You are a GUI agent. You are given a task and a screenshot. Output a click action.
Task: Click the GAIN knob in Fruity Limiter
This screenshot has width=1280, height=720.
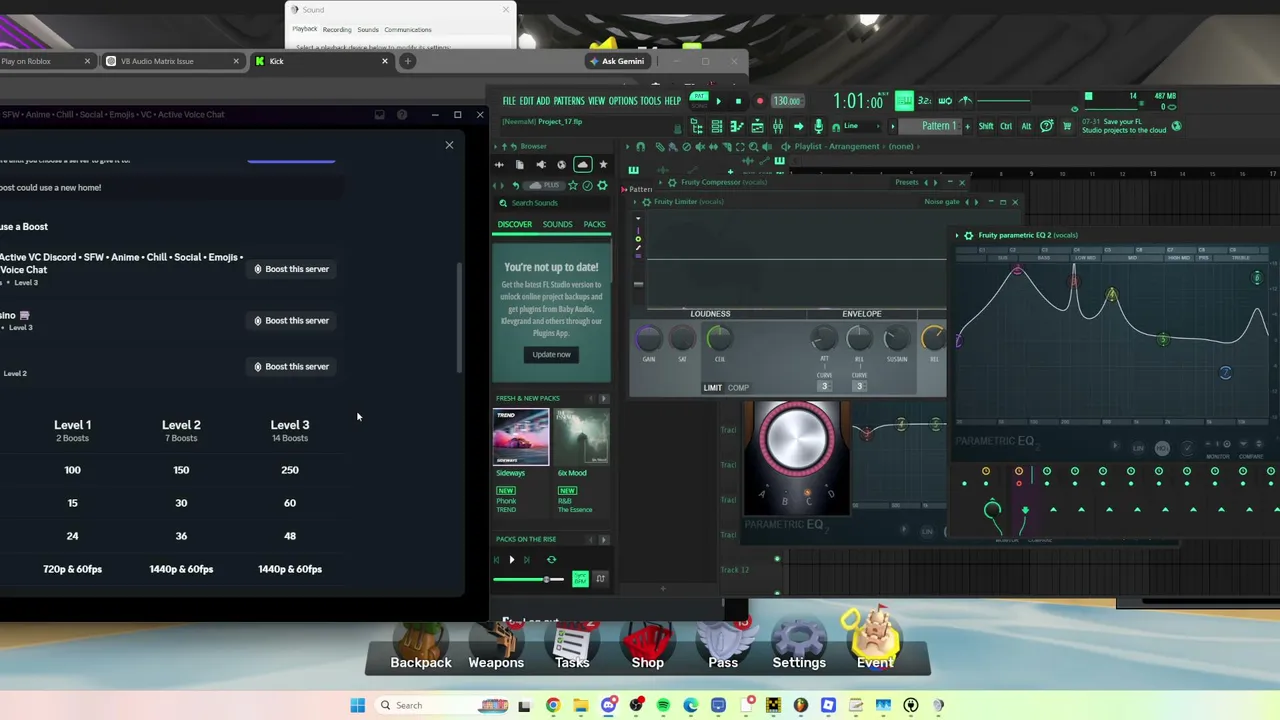pos(648,339)
